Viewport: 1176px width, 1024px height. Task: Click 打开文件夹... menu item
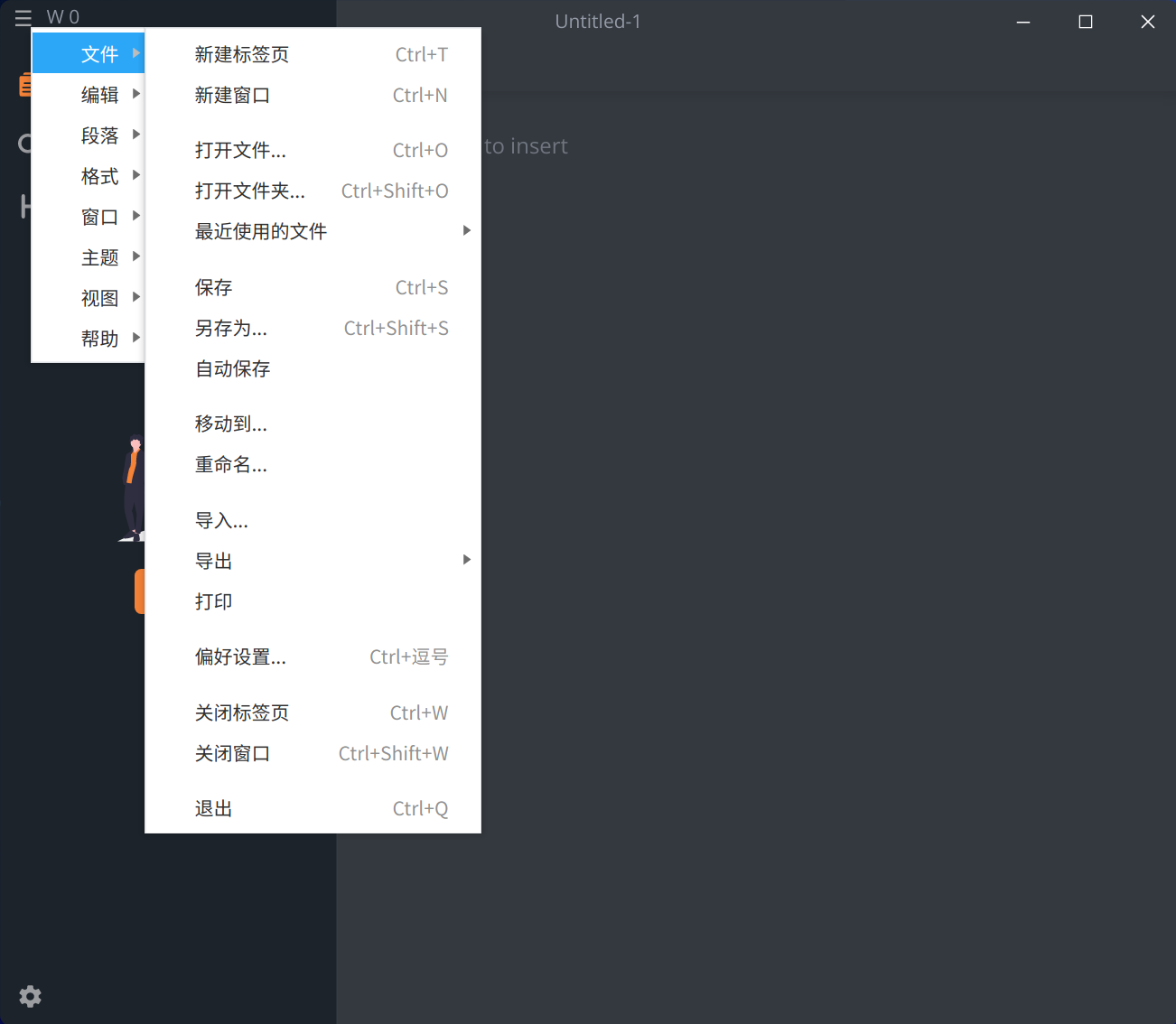[x=313, y=191]
